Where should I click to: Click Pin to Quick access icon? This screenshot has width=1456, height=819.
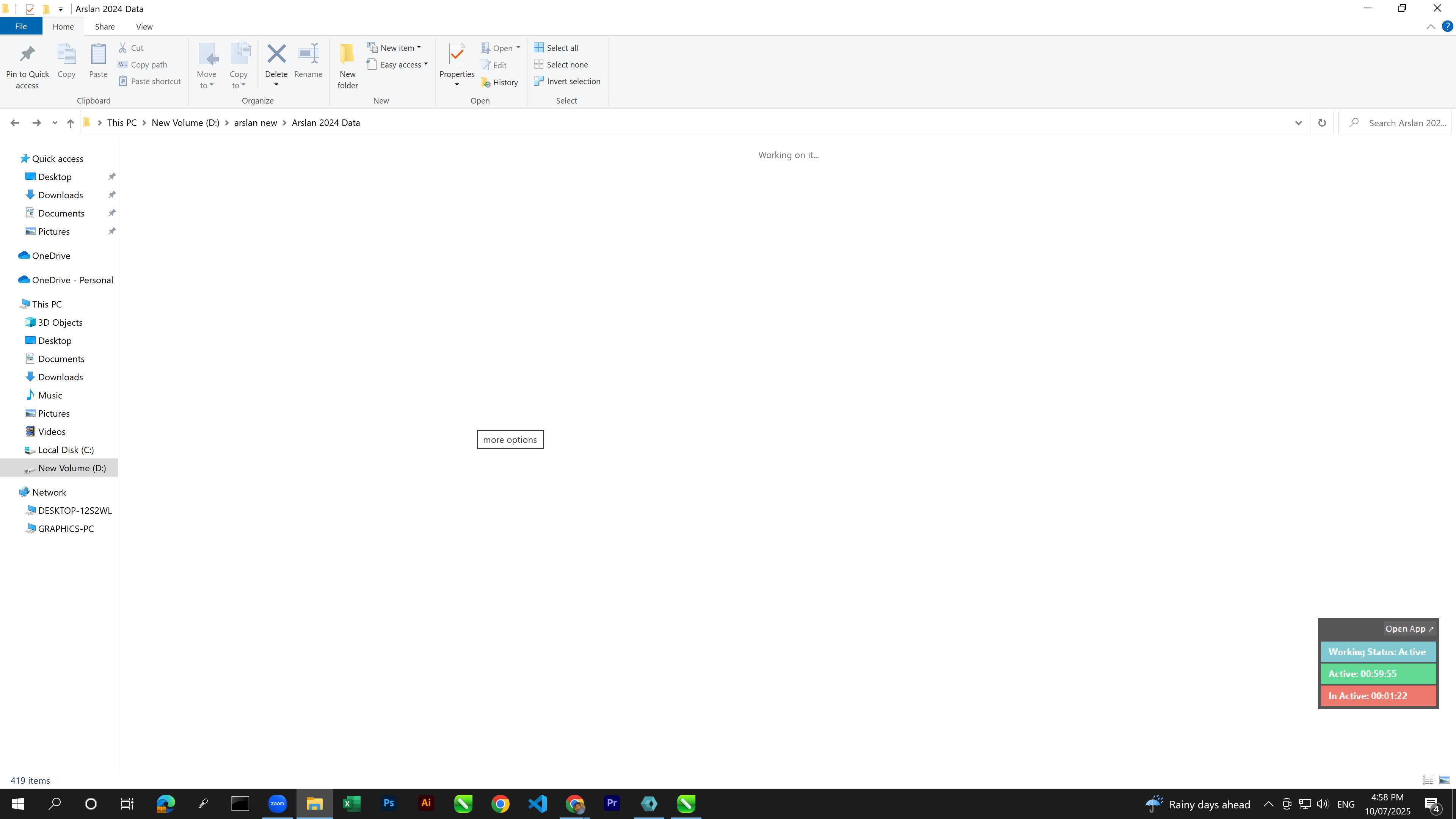coord(27,54)
